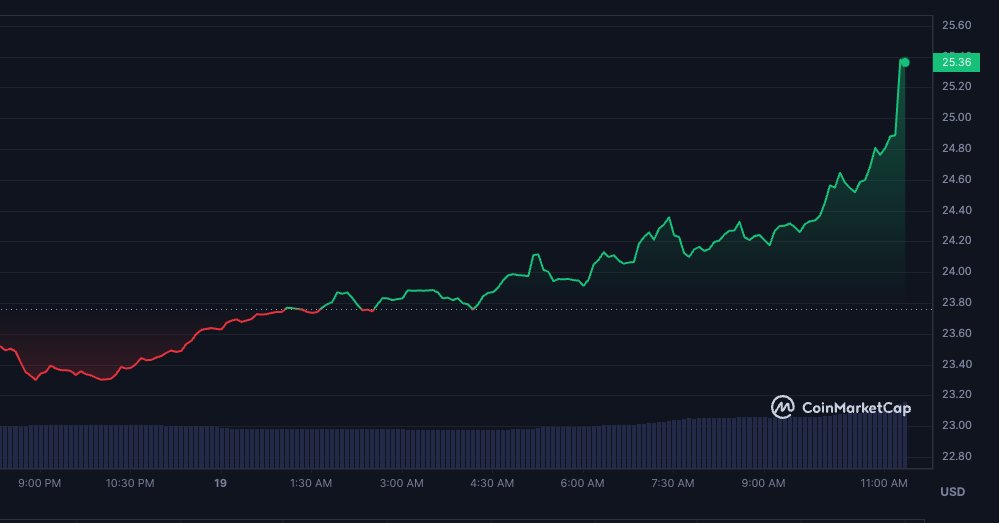Click the 25.20 price axis value

click(956, 86)
